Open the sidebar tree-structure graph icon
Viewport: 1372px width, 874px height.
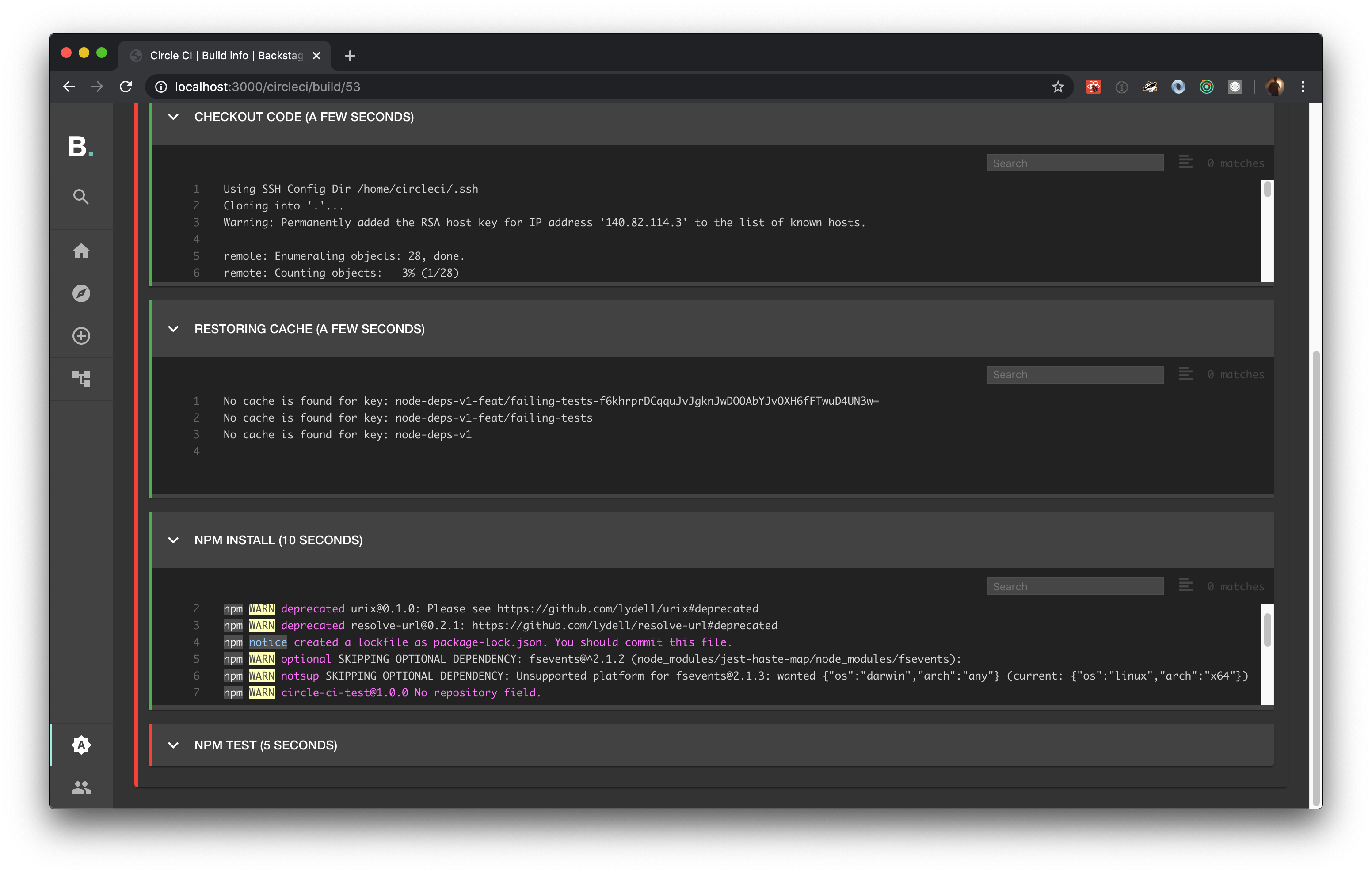[x=81, y=378]
